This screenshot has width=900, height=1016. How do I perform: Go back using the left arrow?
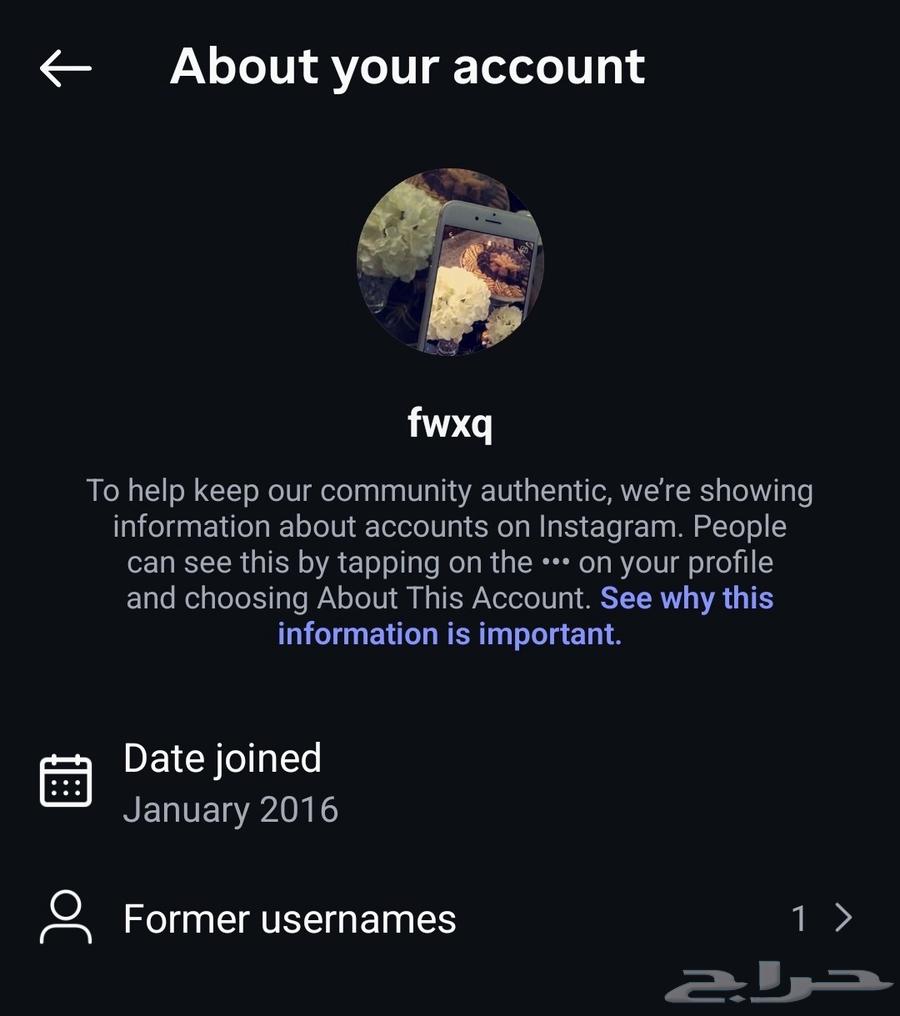tap(65, 68)
